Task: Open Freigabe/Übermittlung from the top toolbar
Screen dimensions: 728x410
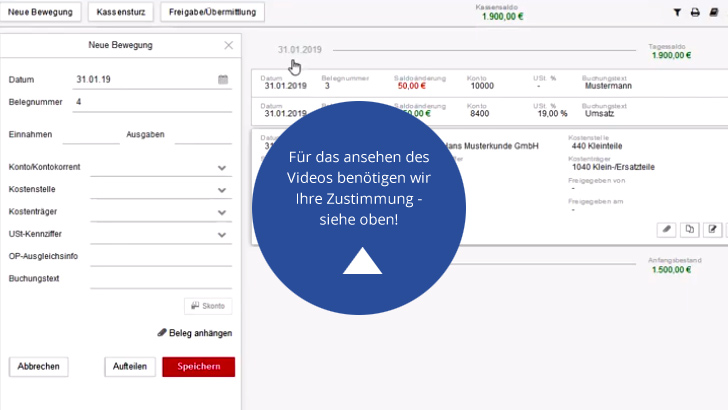Action: [212, 13]
